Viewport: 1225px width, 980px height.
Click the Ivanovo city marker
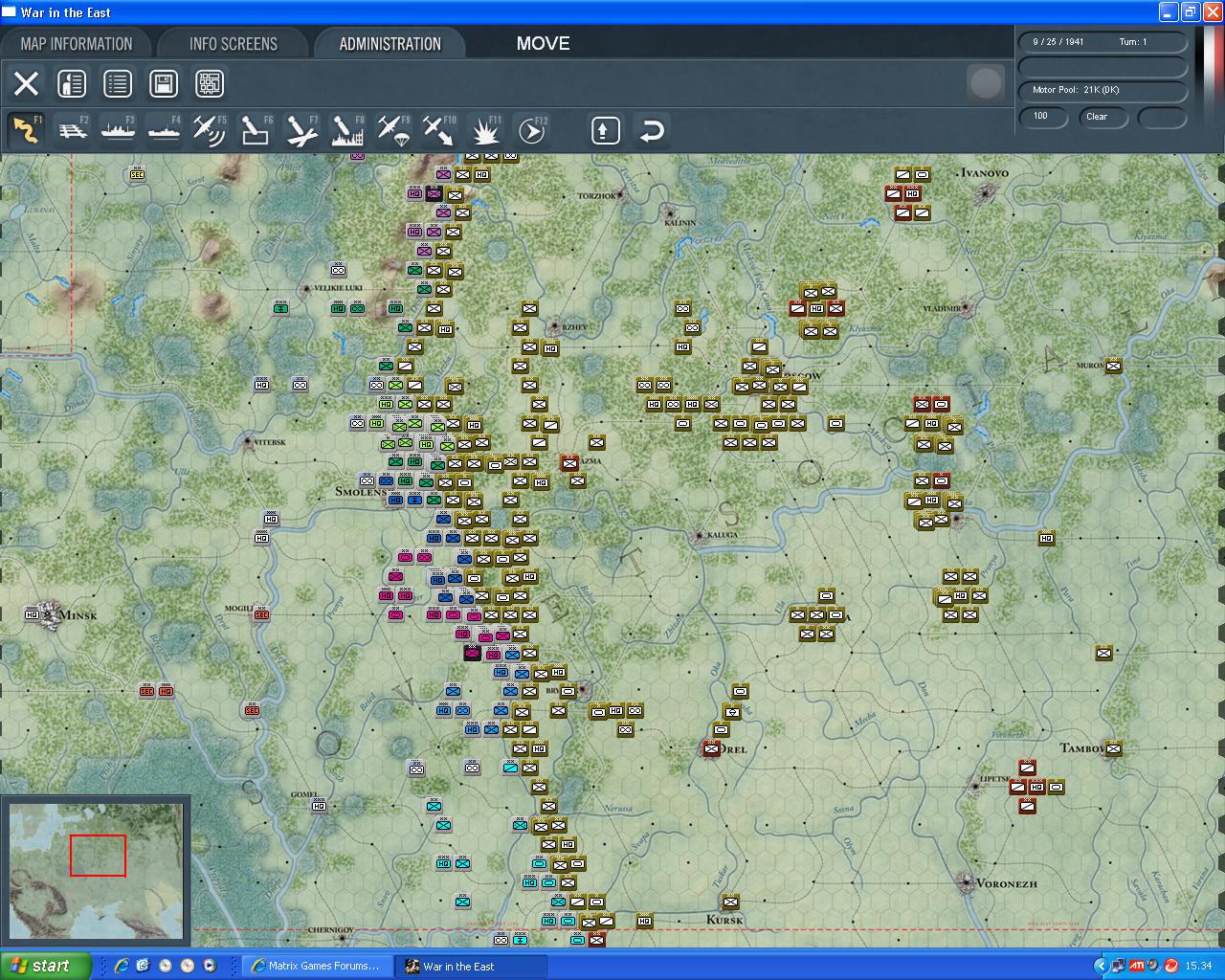click(x=985, y=192)
